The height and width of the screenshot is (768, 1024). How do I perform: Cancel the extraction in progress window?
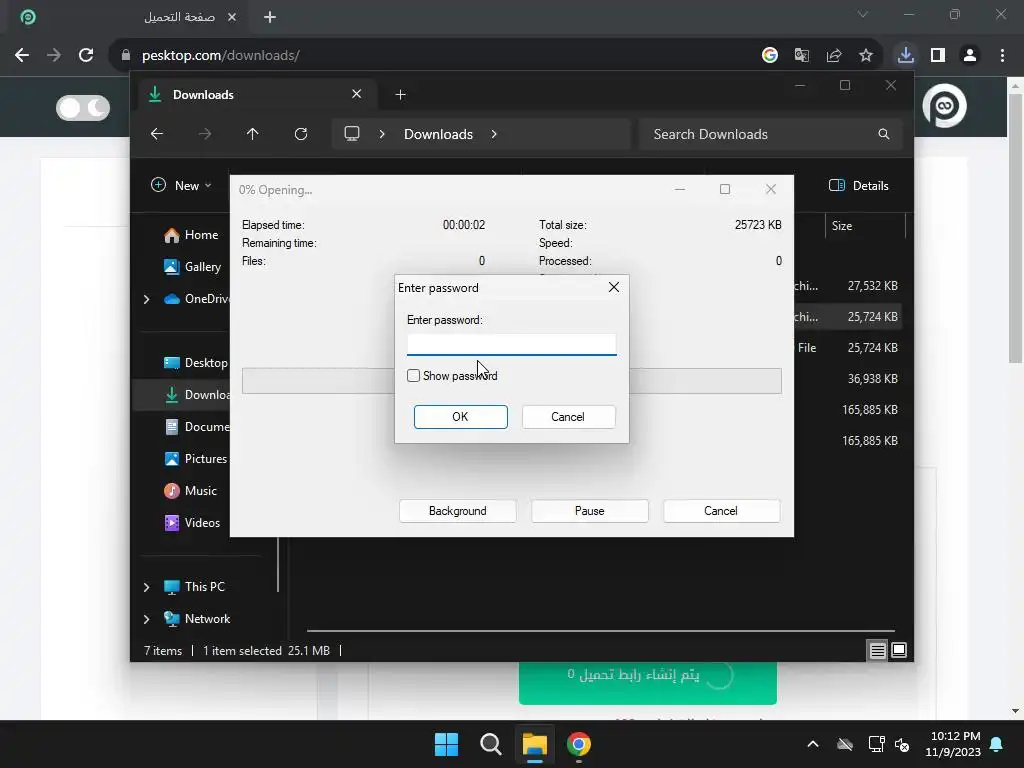point(721,511)
